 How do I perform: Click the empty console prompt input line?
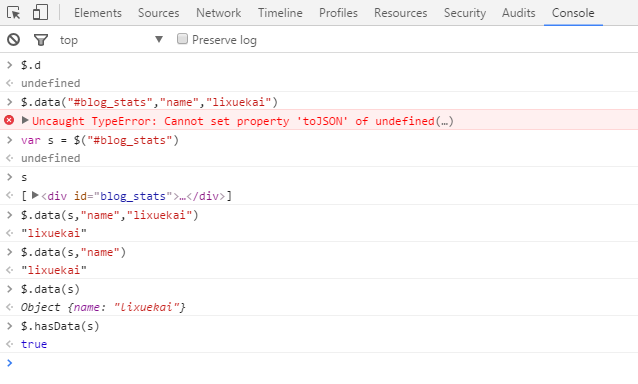[x=326, y=363]
